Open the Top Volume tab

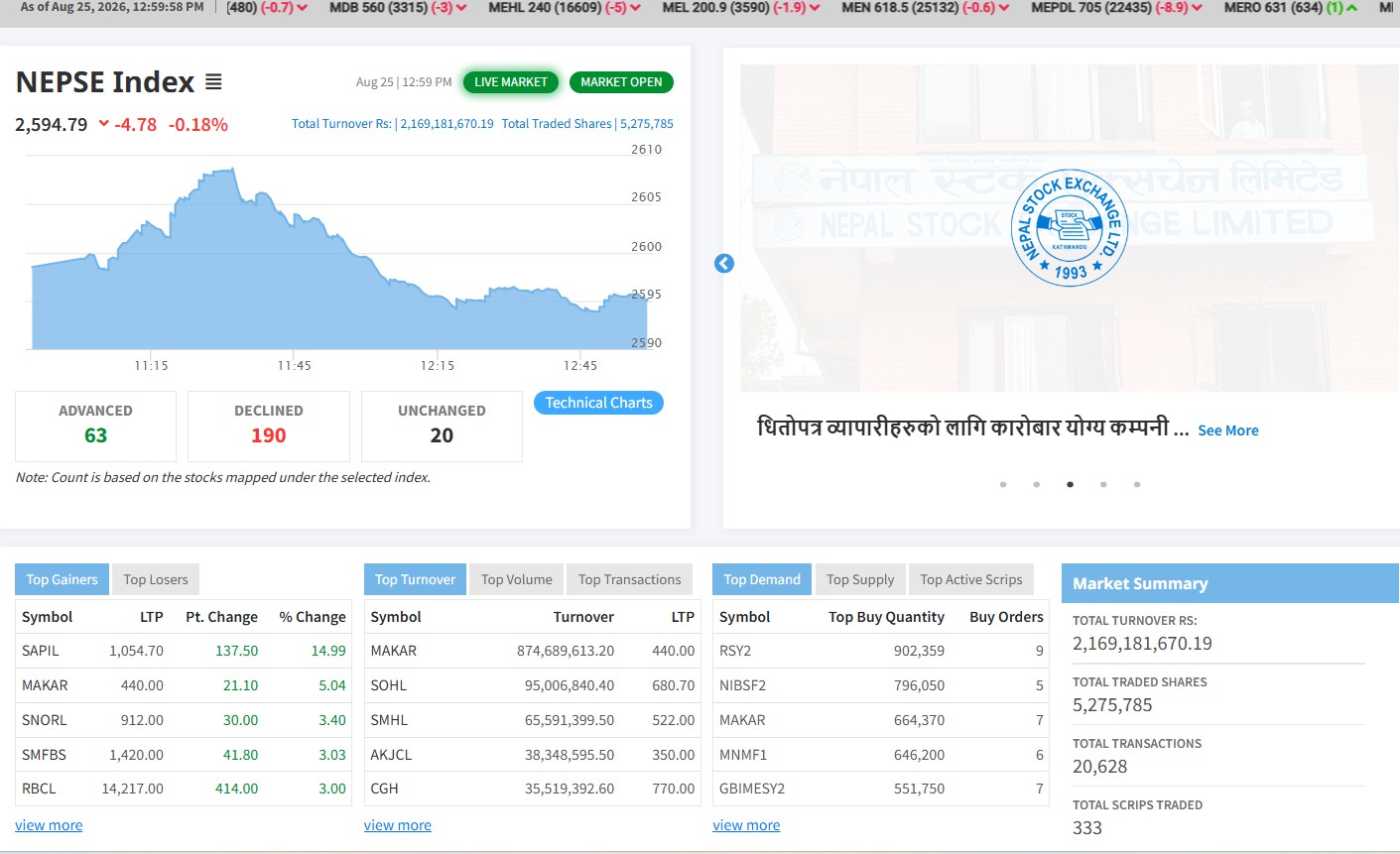[517, 579]
